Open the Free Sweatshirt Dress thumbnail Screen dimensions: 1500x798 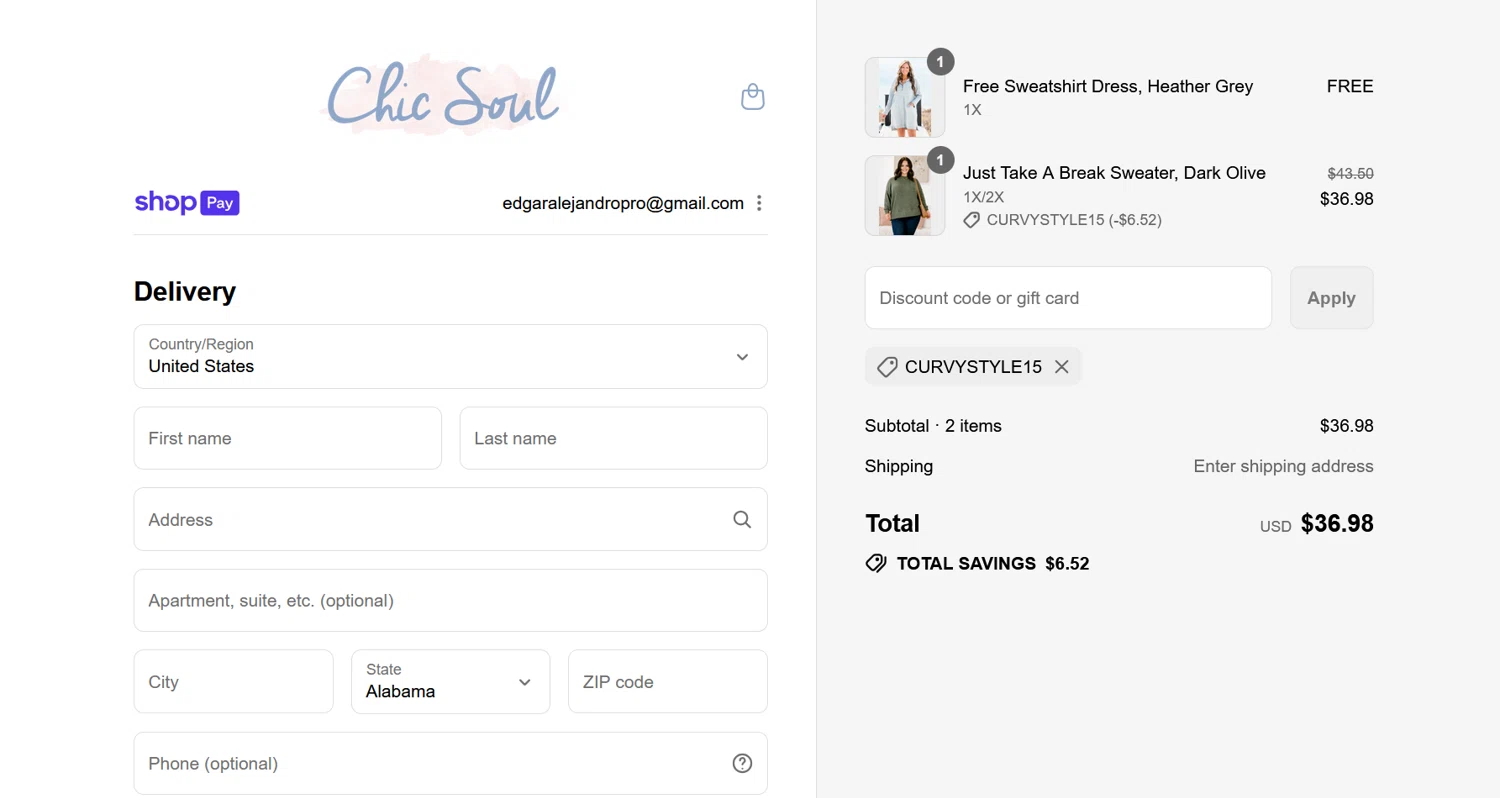coord(905,97)
